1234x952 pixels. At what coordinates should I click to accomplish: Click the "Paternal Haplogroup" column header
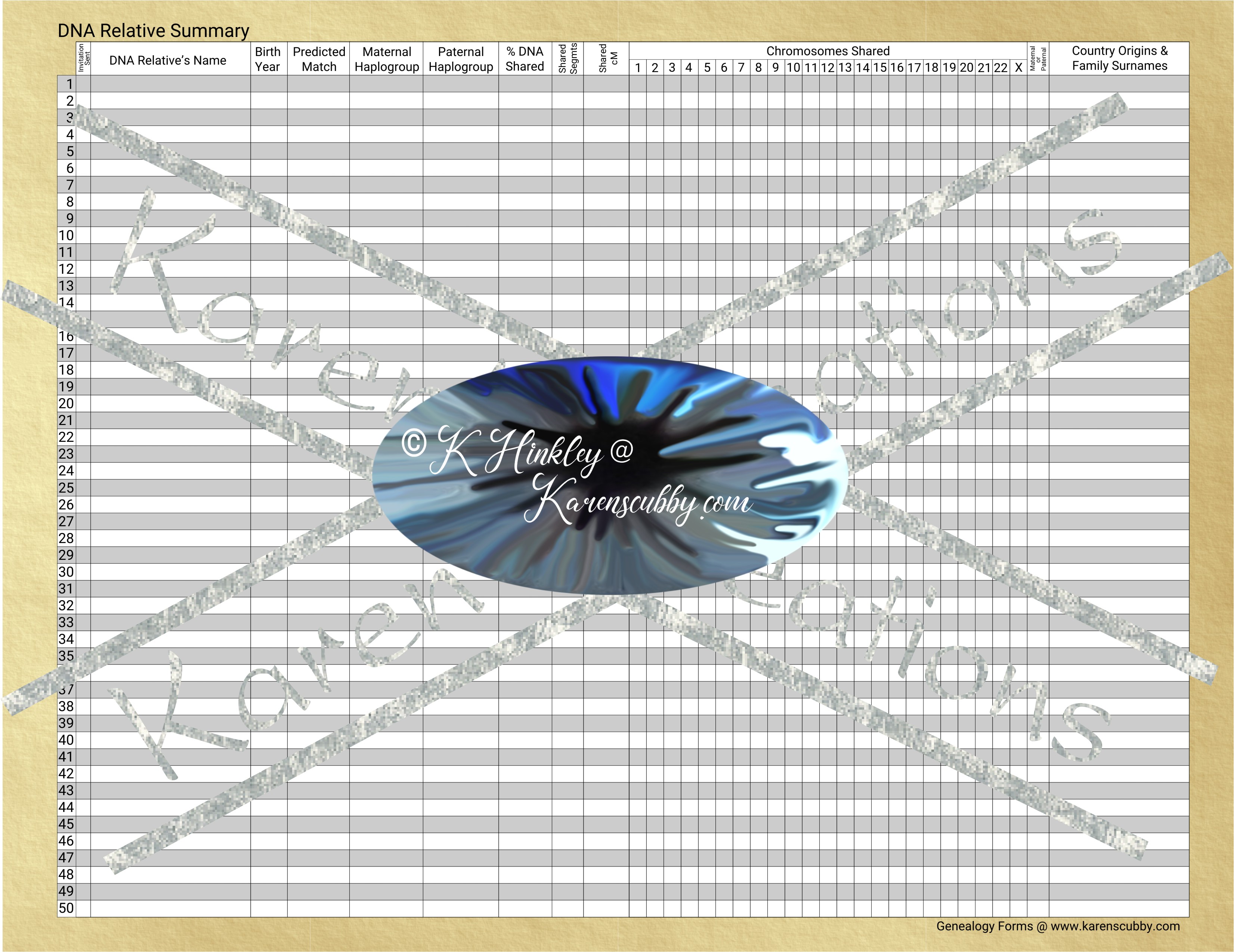[x=461, y=59]
